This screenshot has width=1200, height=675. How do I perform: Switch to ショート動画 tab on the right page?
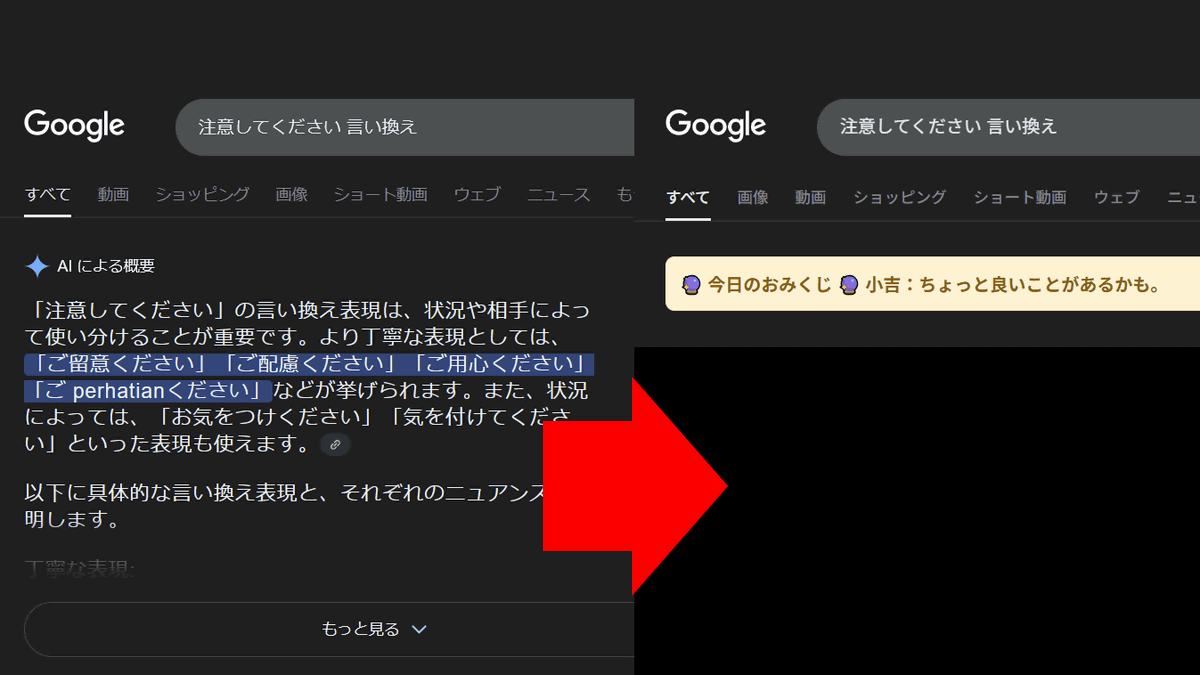pyautogui.click(x=1020, y=197)
